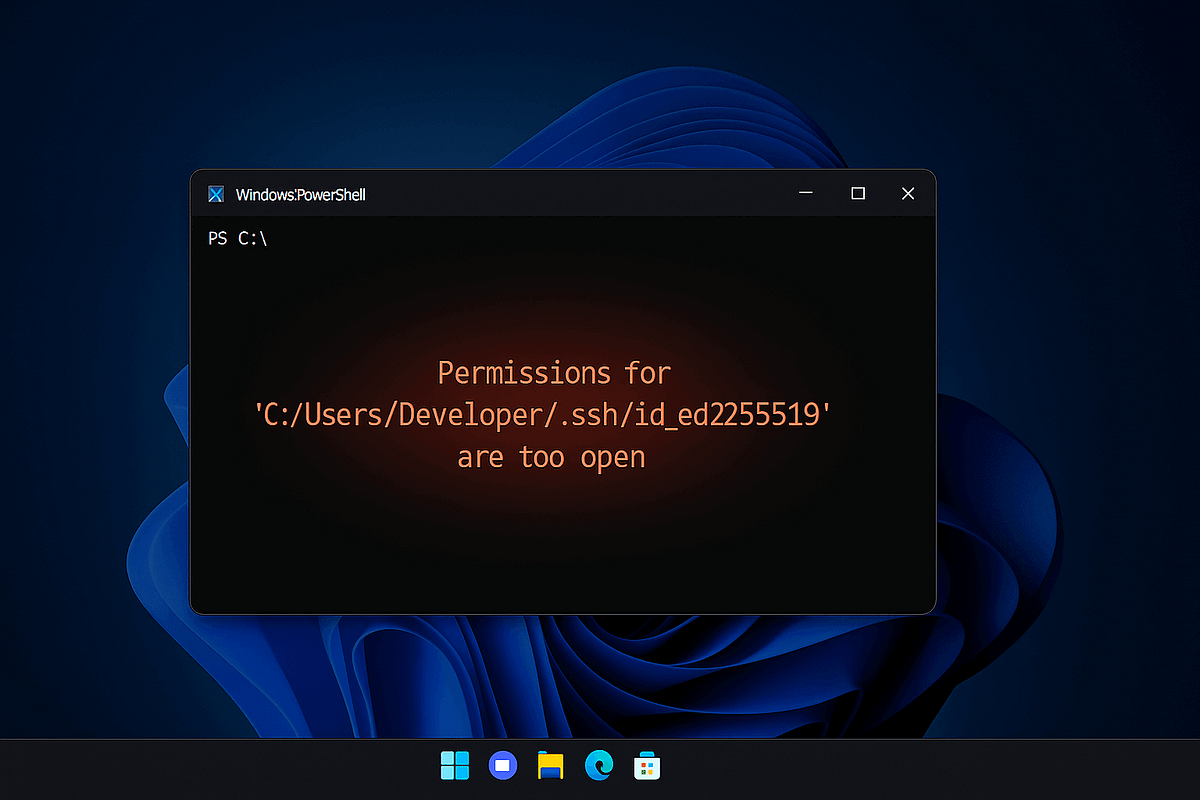Screen dimensions: 1200x800
Task: Click the "Windows PowerShell" title text
Action: click(x=300, y=195)
